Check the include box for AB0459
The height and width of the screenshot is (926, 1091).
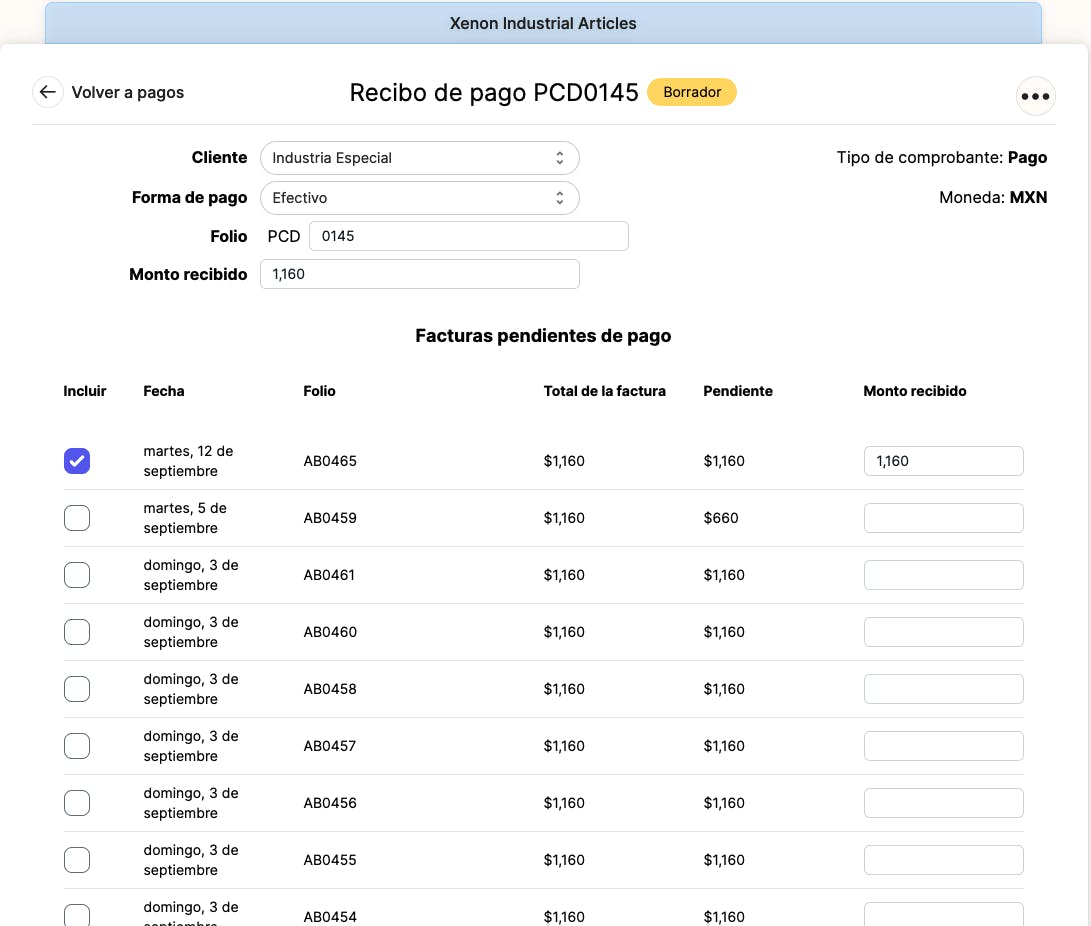77,518
